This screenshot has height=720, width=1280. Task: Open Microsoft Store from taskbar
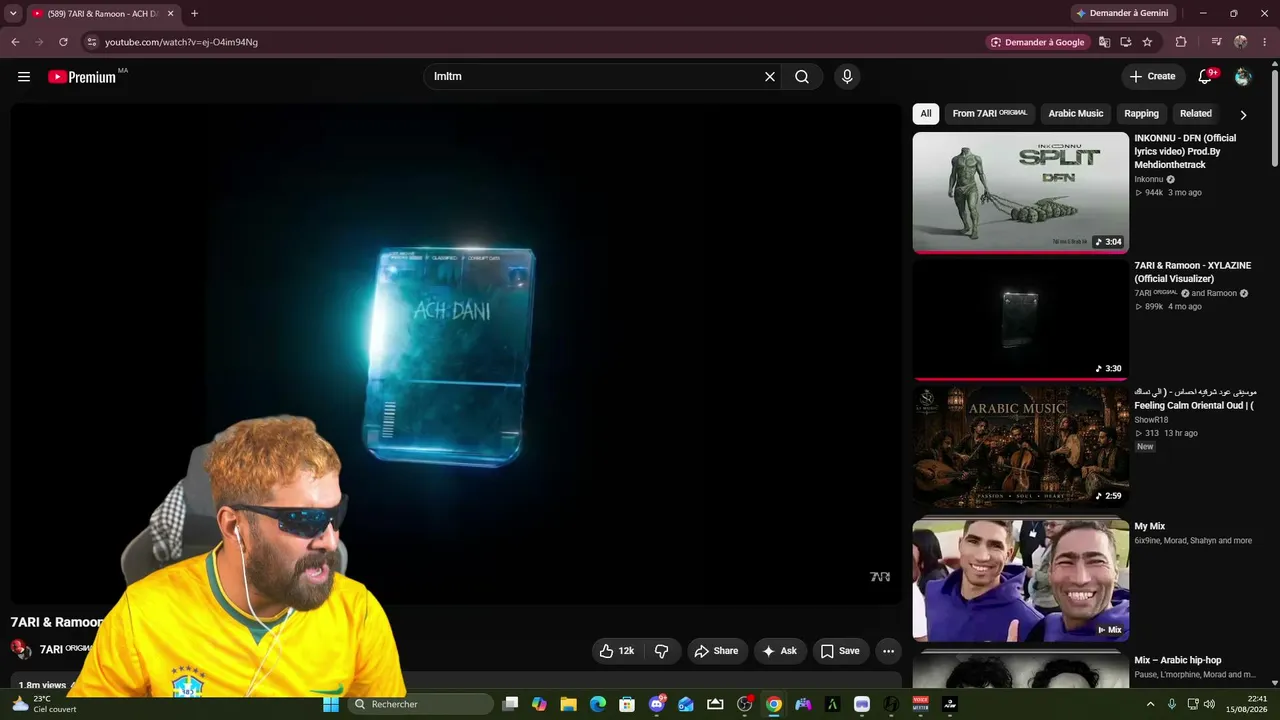point(627,704)
